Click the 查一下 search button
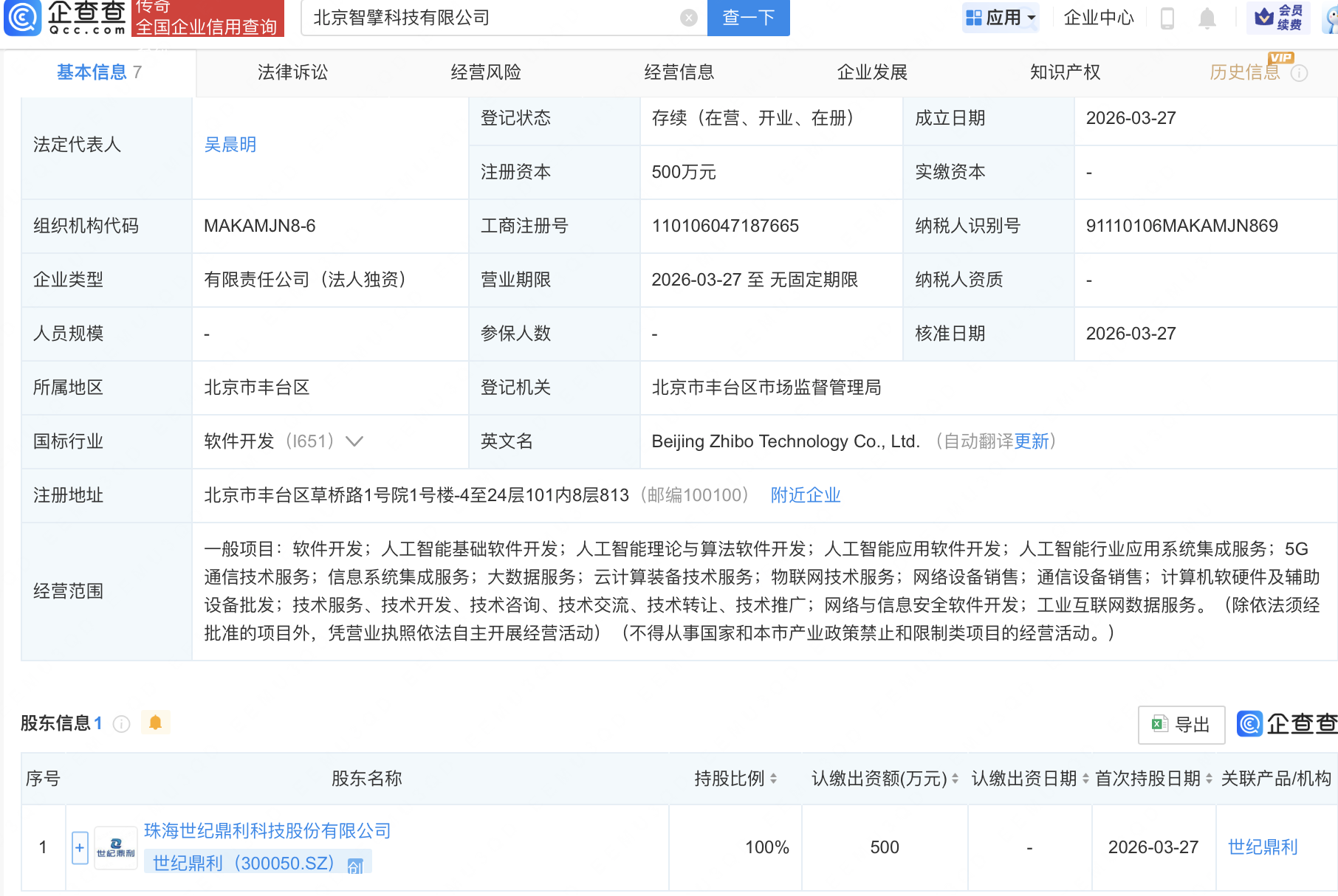Screen dimensions: 1338x896 click(748, 18)
